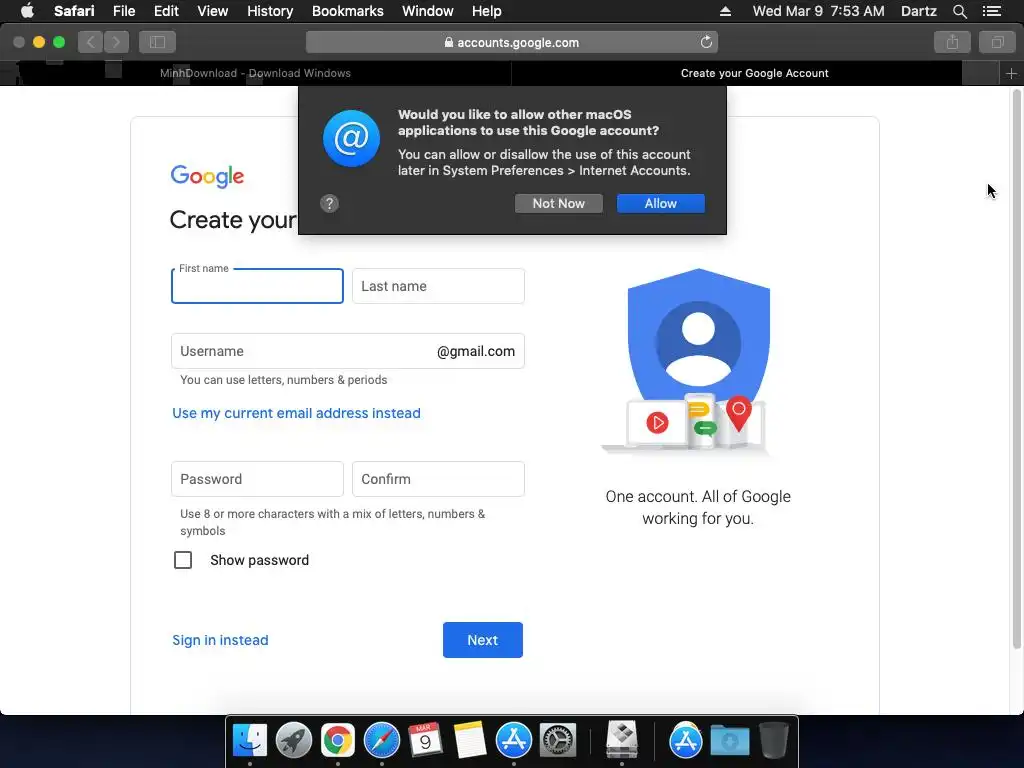Focus the Last name field
This screenshot has height=768, width=1024.
(x=438, y=286)
